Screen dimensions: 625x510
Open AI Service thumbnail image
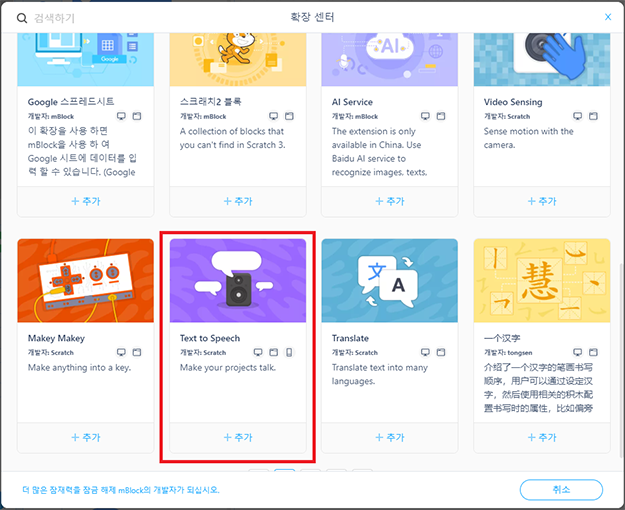coord(390,60)
